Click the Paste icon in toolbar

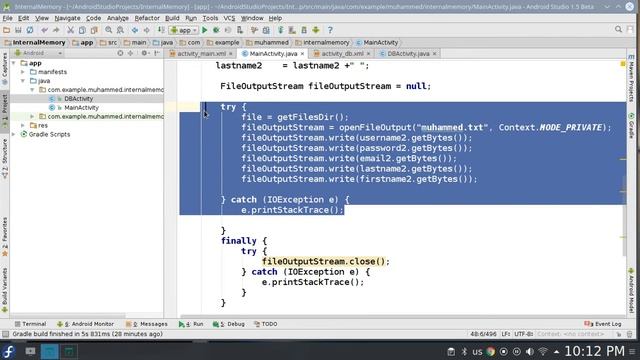[x=94, y=30]
